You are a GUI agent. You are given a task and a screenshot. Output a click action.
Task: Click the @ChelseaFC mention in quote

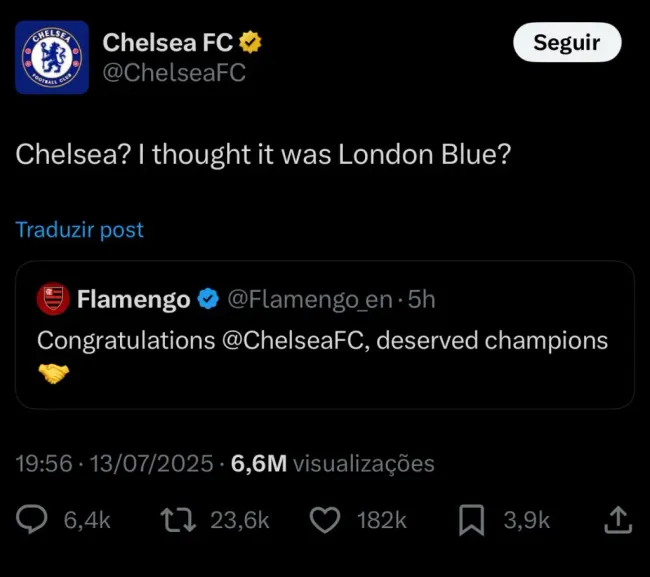(298, 340)
